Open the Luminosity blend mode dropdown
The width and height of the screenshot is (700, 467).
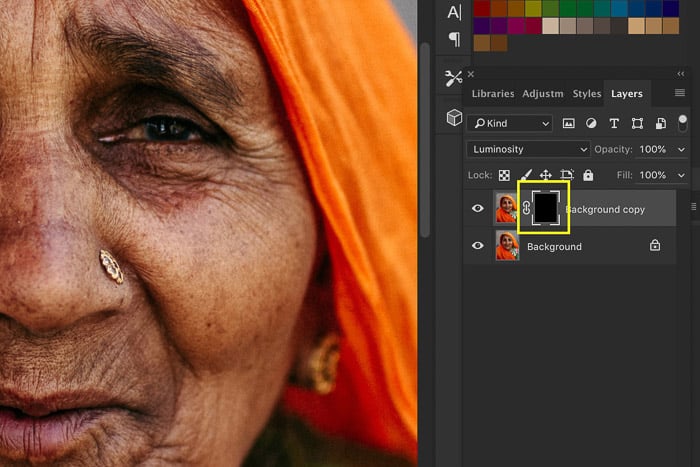[x=528, y=149]
